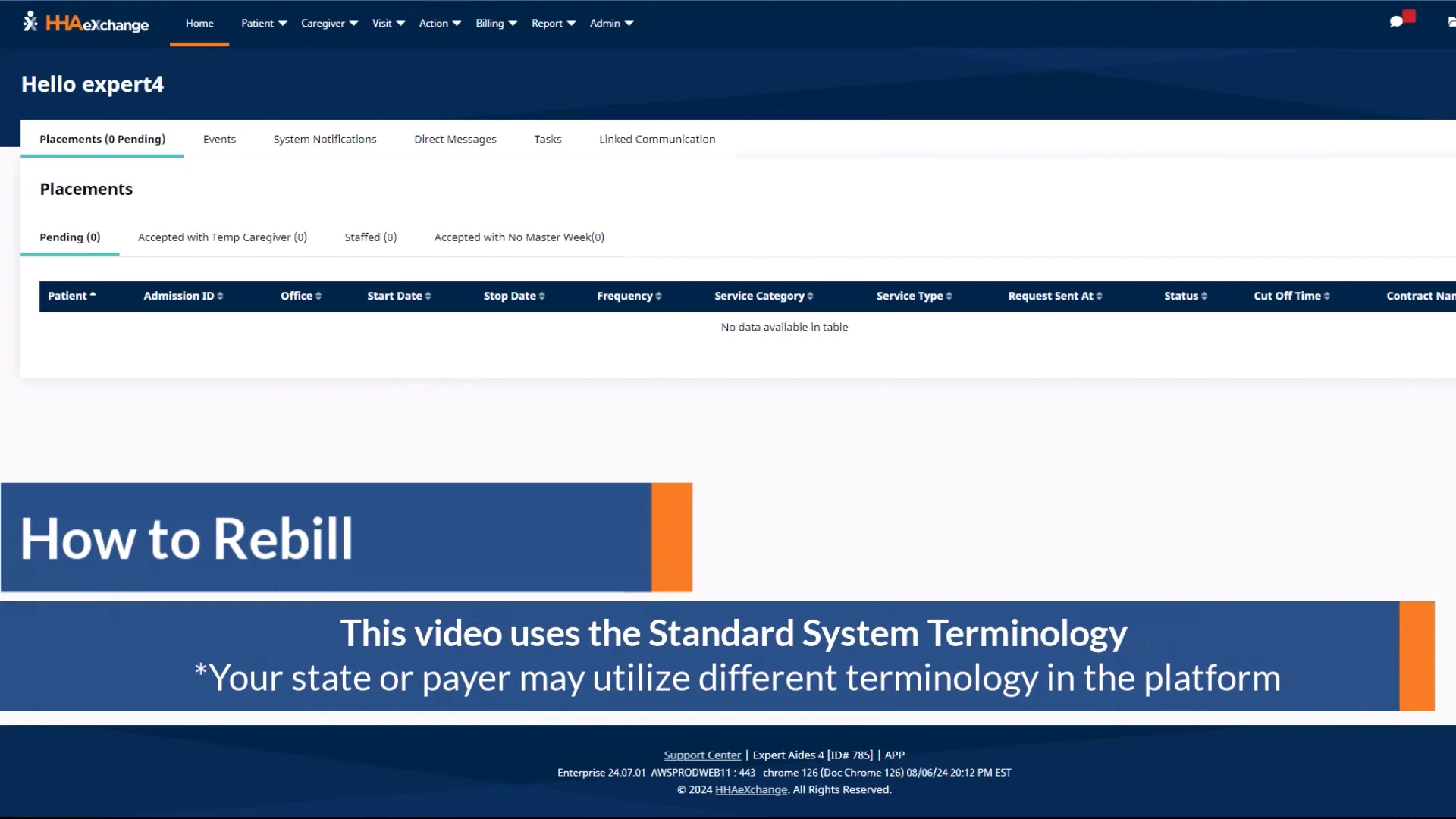
Task: Open Accepted with No Master Week(0) tab
Action: pos(519,237)
